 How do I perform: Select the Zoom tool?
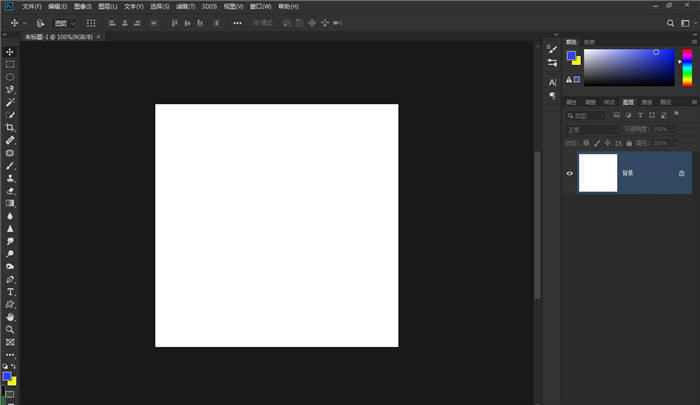pos(10,329)
